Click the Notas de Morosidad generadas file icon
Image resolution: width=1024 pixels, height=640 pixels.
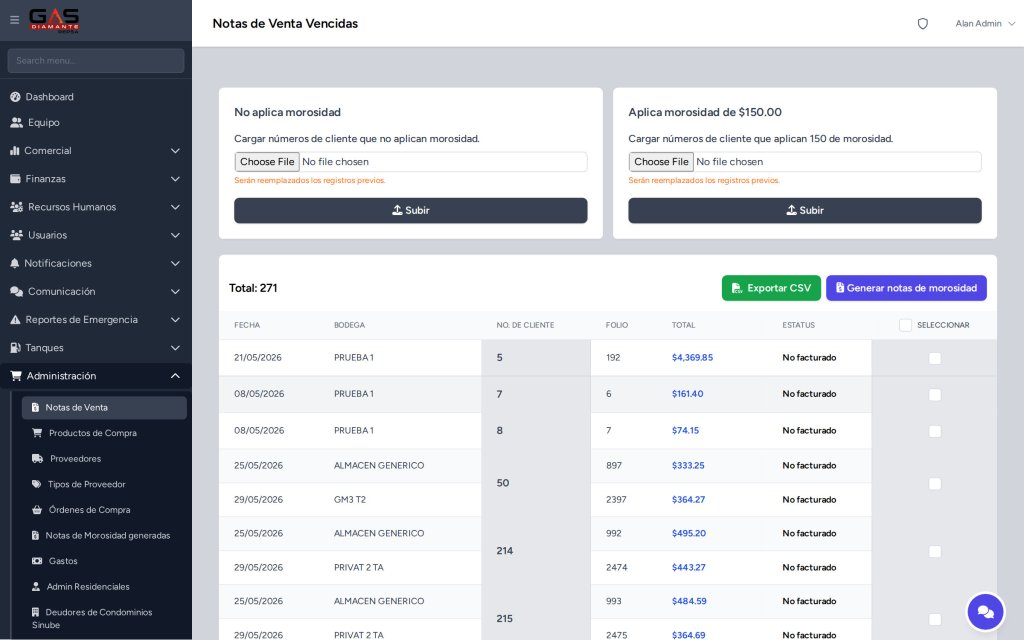35,536
